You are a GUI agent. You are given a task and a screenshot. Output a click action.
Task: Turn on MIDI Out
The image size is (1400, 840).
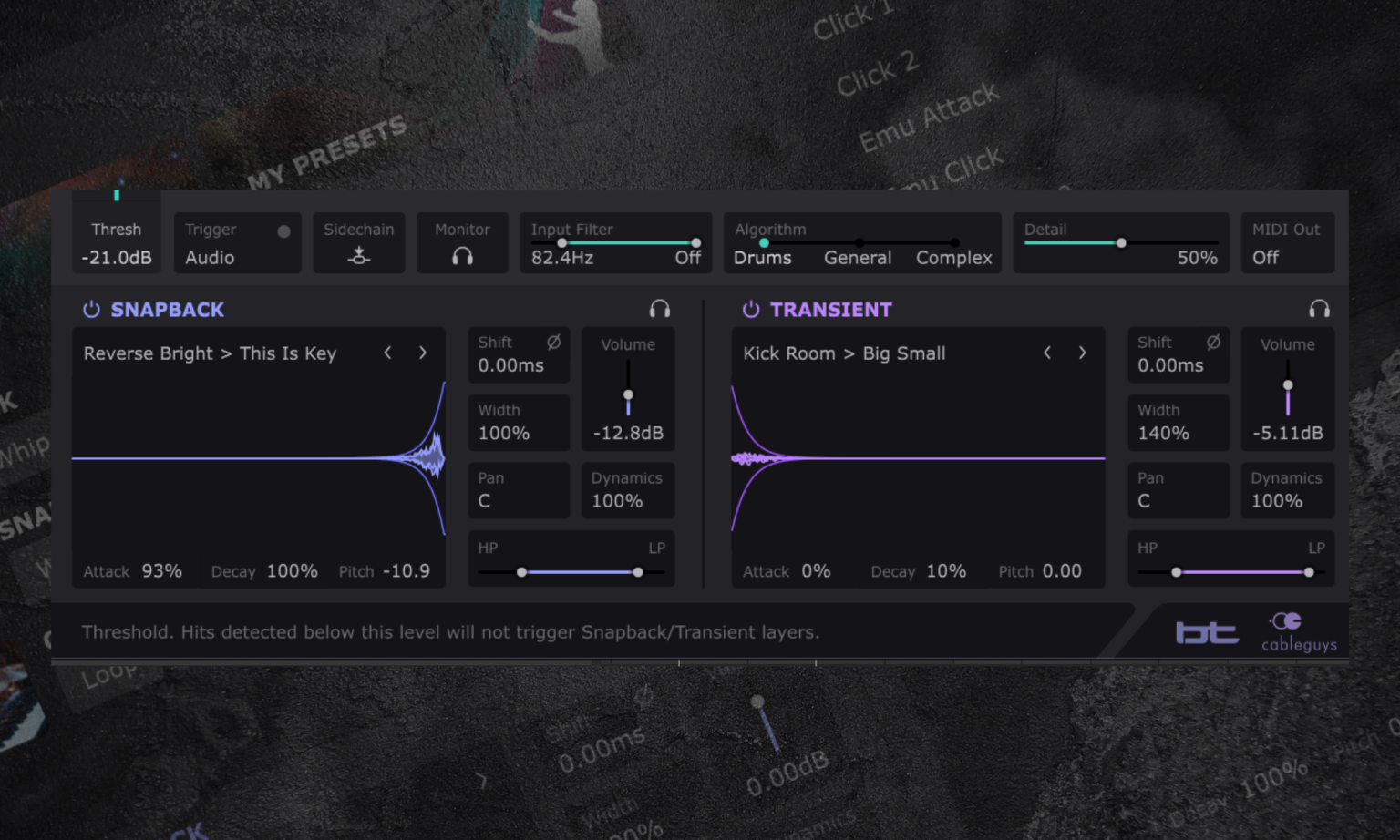point(1265,258)
